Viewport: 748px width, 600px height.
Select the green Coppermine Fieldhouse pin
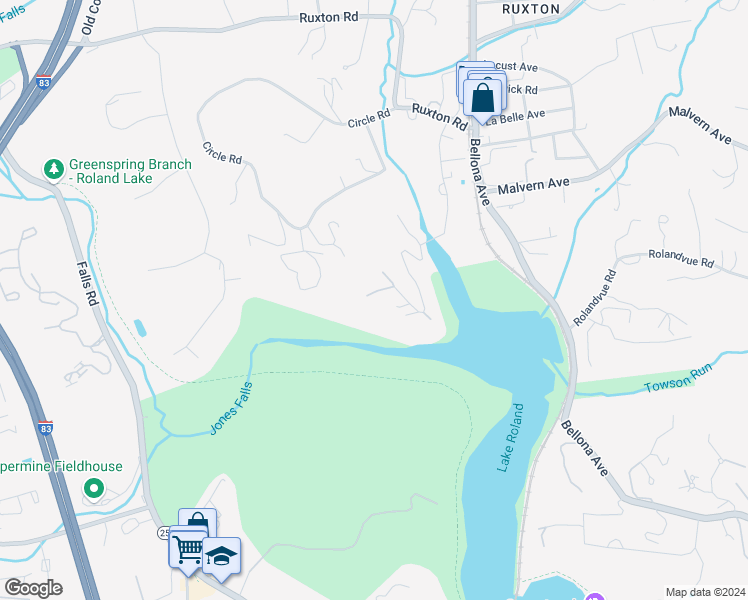click(94, 489)
